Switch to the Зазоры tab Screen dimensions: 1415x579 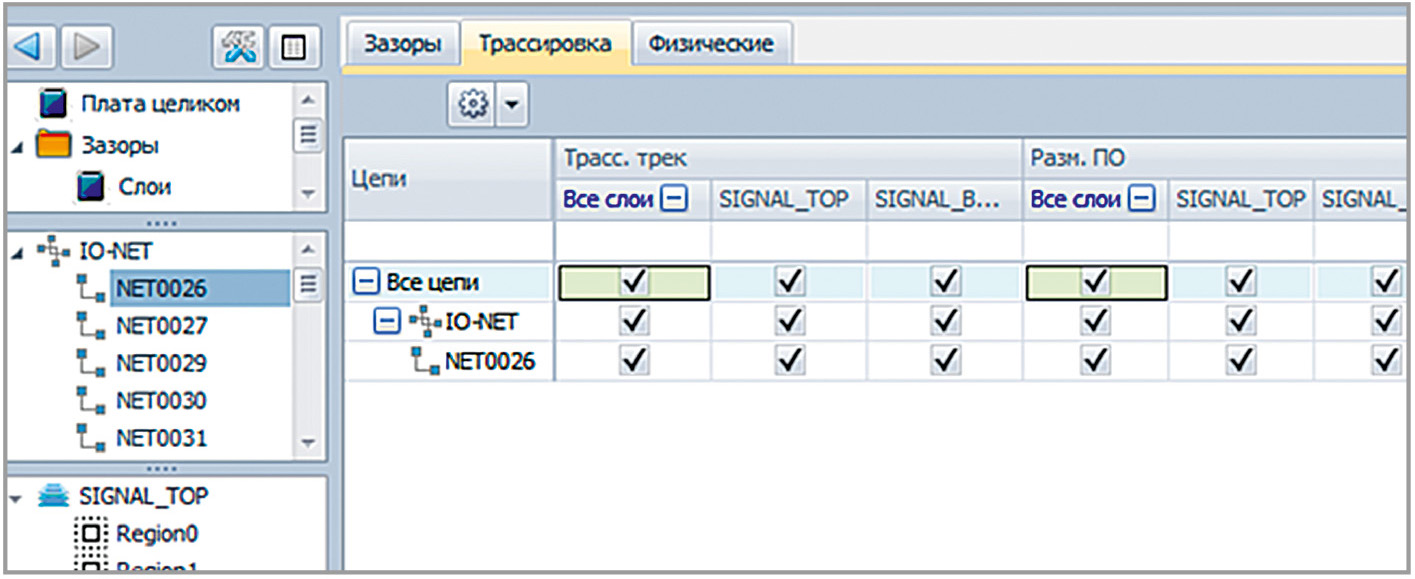click(402, 45)
